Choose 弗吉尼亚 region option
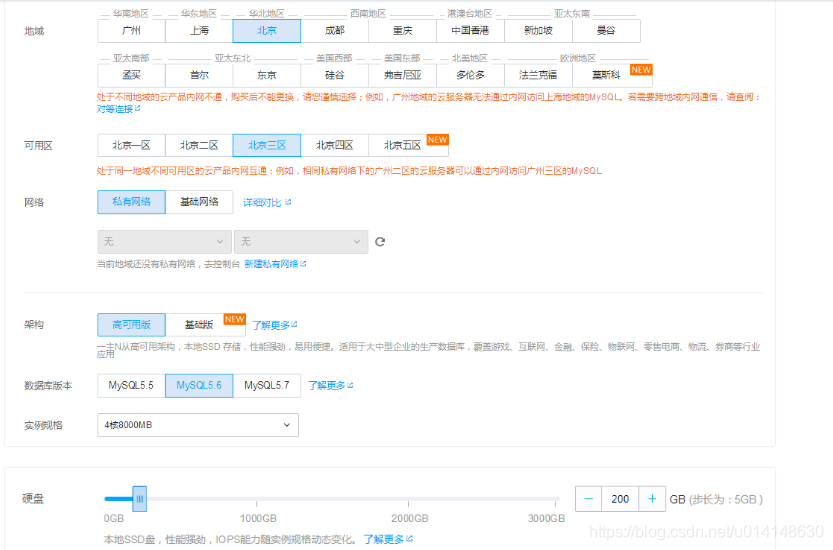This screenshot has height=550, width=833. coord(402,75)
